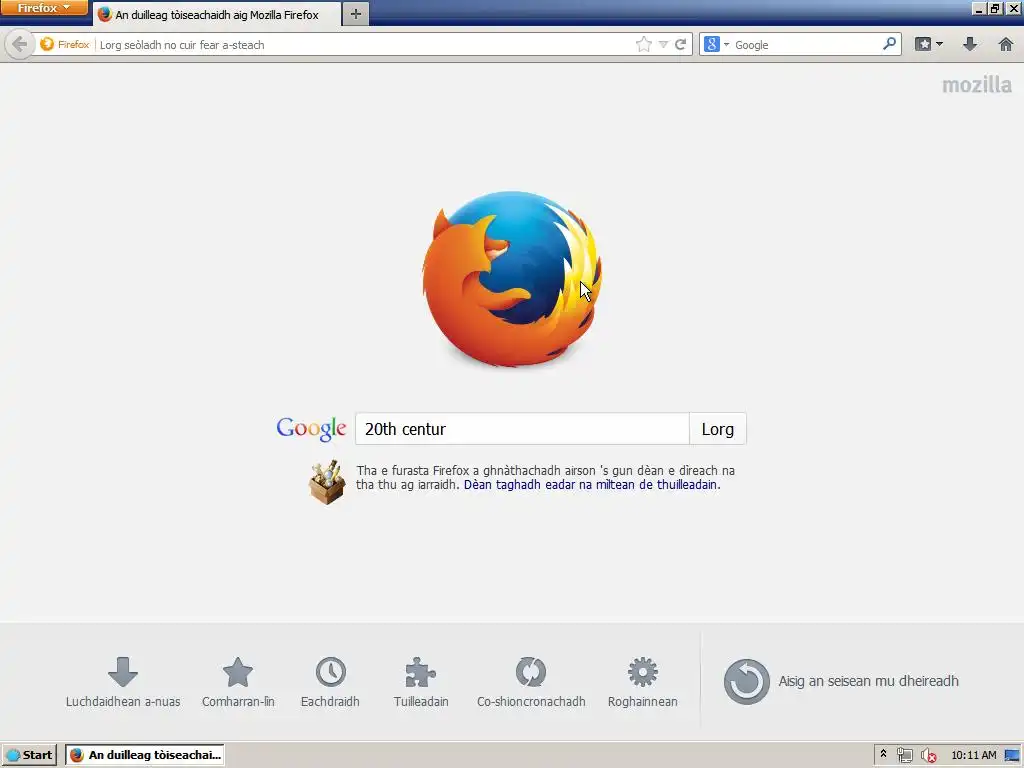The height and width of the screenshot is (768, 1024).
Task: Open Co-shioncronachadh sync
Action: pos(531,682)
